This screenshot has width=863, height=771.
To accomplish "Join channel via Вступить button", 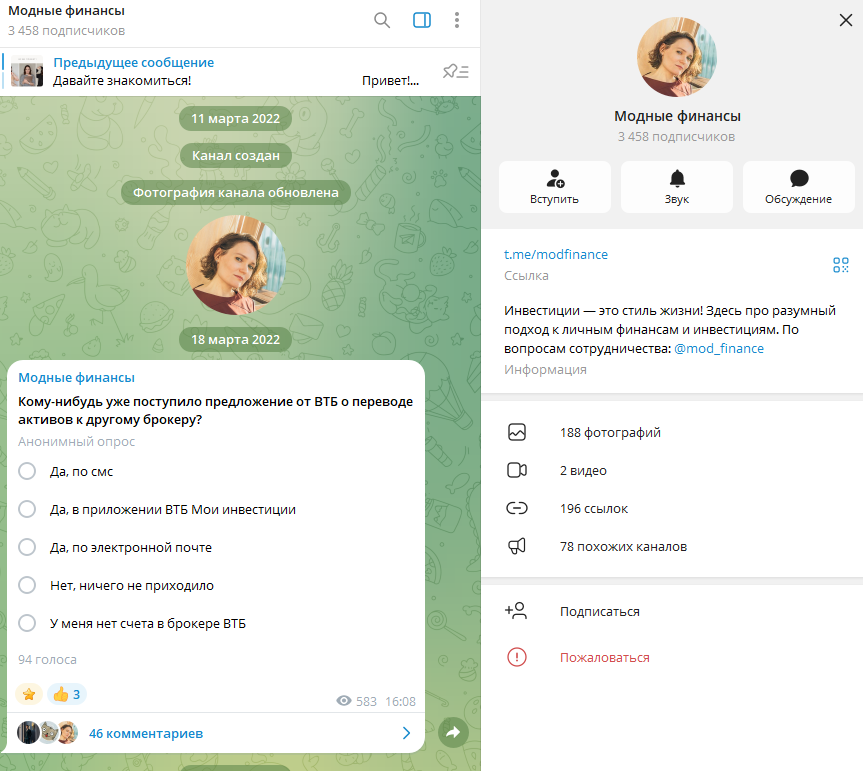I will pos(555,187).
